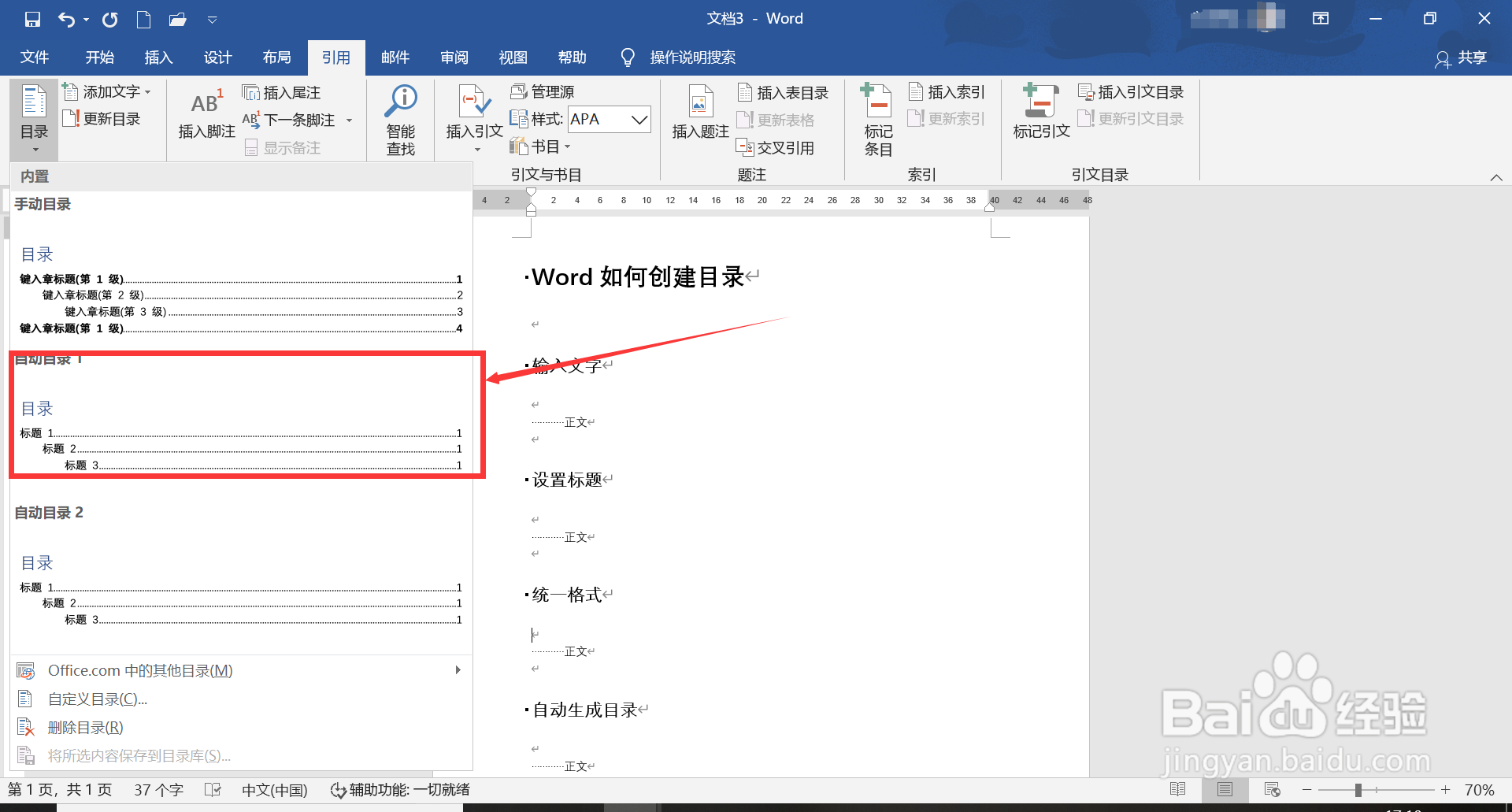Open the proofing check icon in status bar
Screen dimensions: 1512x812
click(213, 790)
